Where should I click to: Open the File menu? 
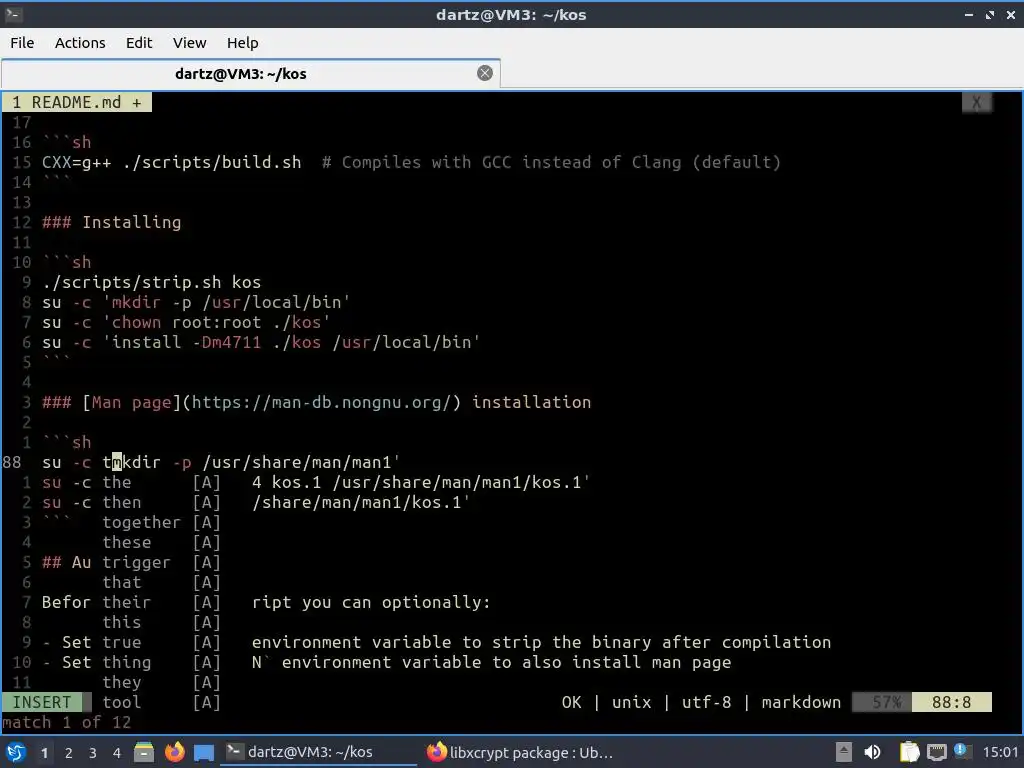[22, 43]
